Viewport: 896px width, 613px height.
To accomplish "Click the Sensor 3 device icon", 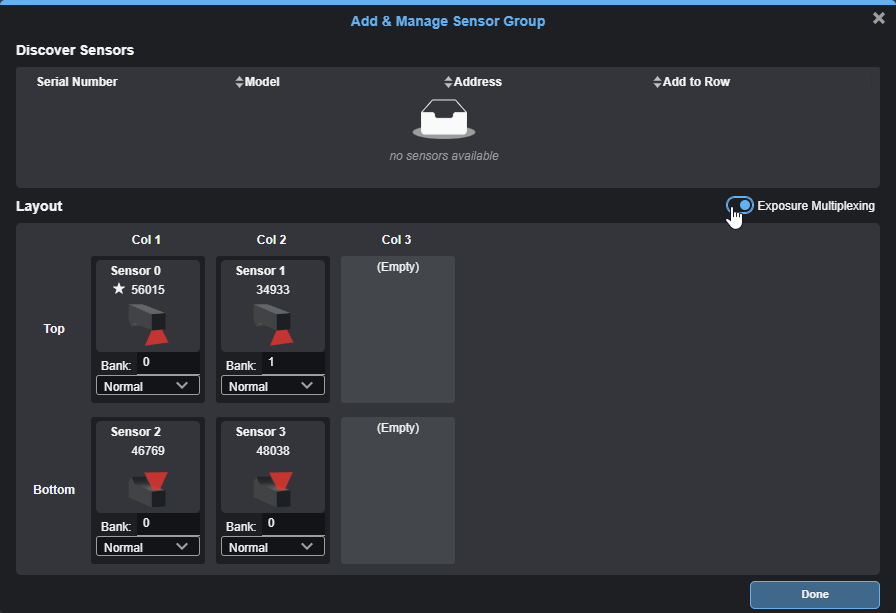I will [272, 487].
